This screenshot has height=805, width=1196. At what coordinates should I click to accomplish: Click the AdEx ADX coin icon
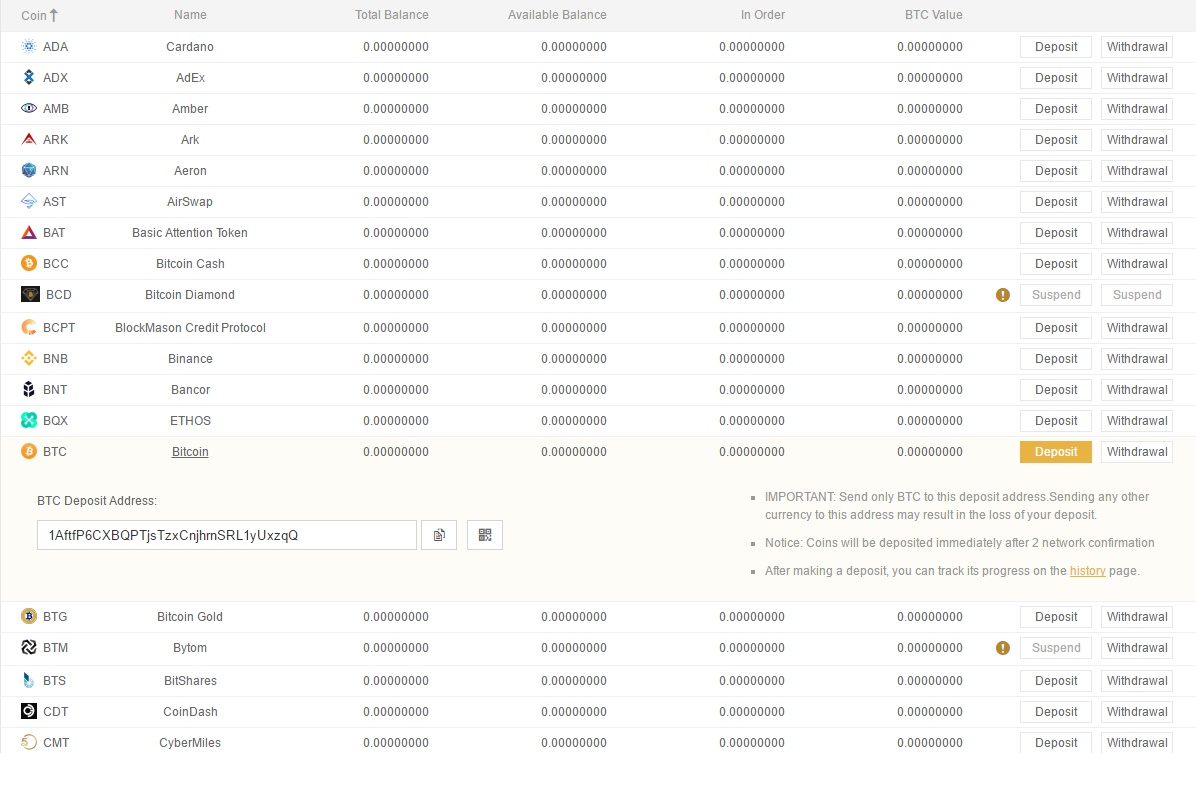pyautogui.click(x=29, y=77)
